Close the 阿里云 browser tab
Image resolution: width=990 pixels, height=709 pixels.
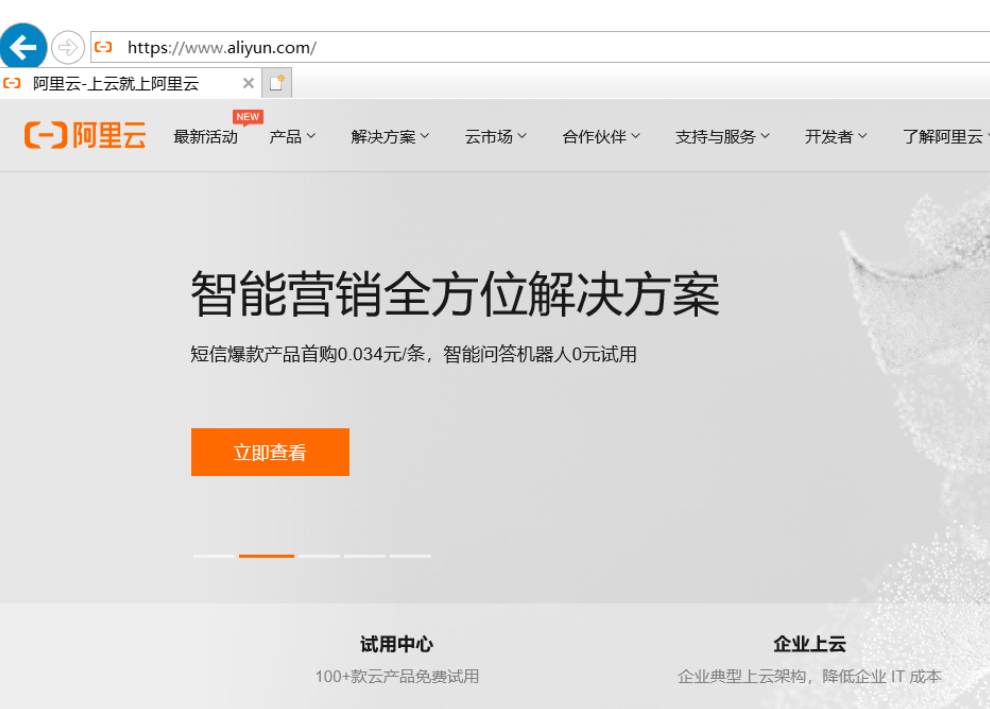click(248, 83)
